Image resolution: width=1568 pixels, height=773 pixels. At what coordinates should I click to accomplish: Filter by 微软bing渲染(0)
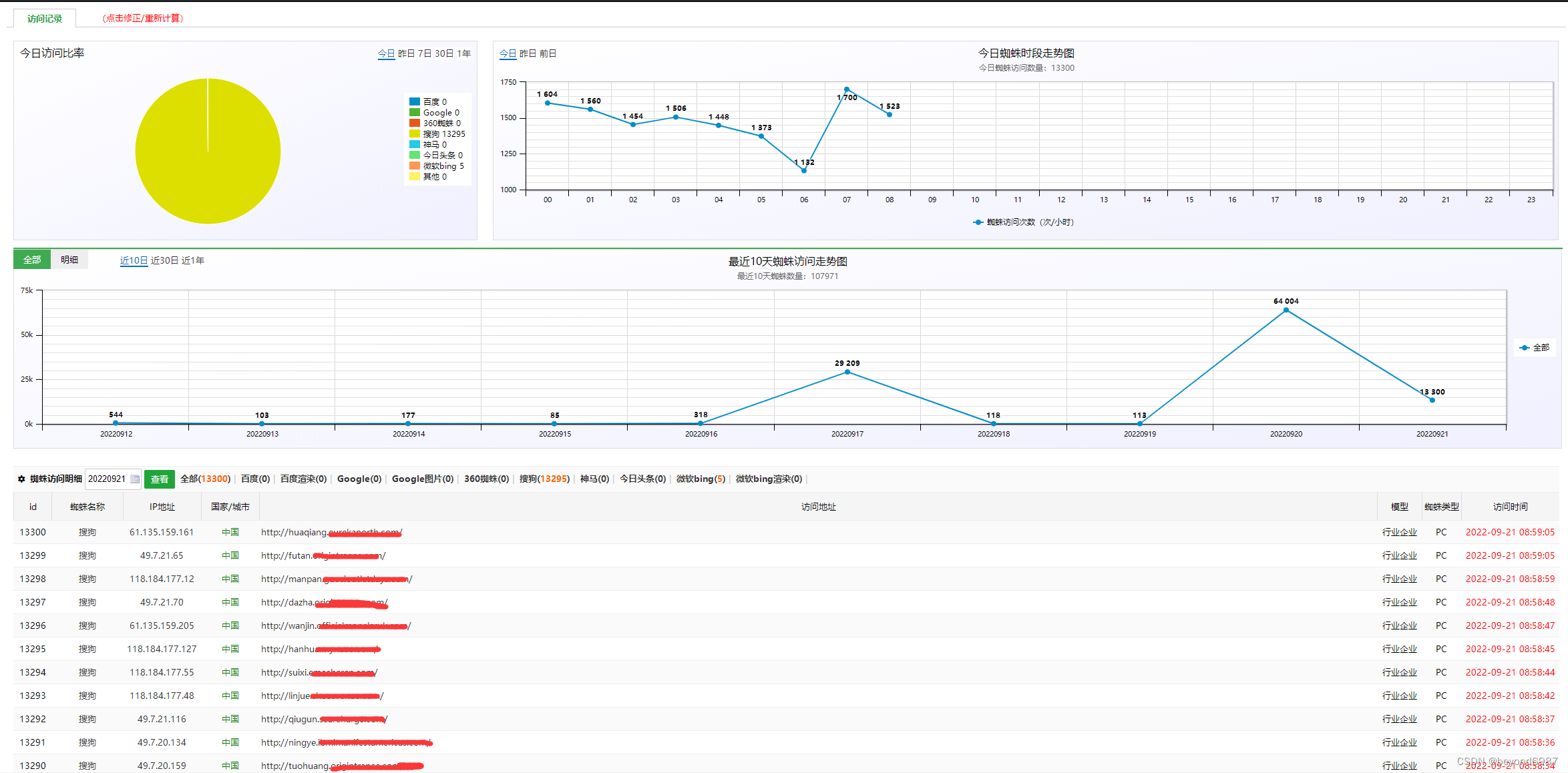(769, 479)
